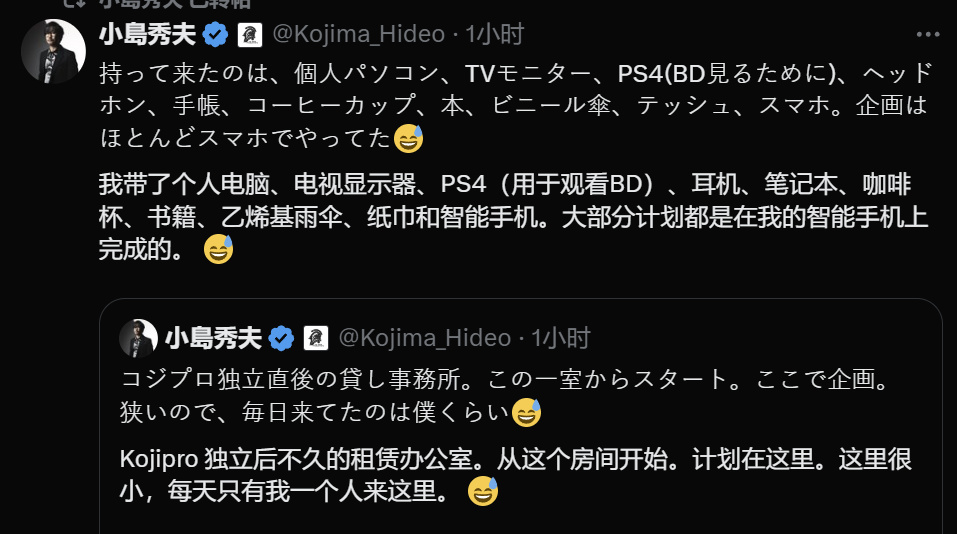Click Chinese translation starting 我带了个人电脑
This screenshot has height=534, width=957.
pos(514,217)
